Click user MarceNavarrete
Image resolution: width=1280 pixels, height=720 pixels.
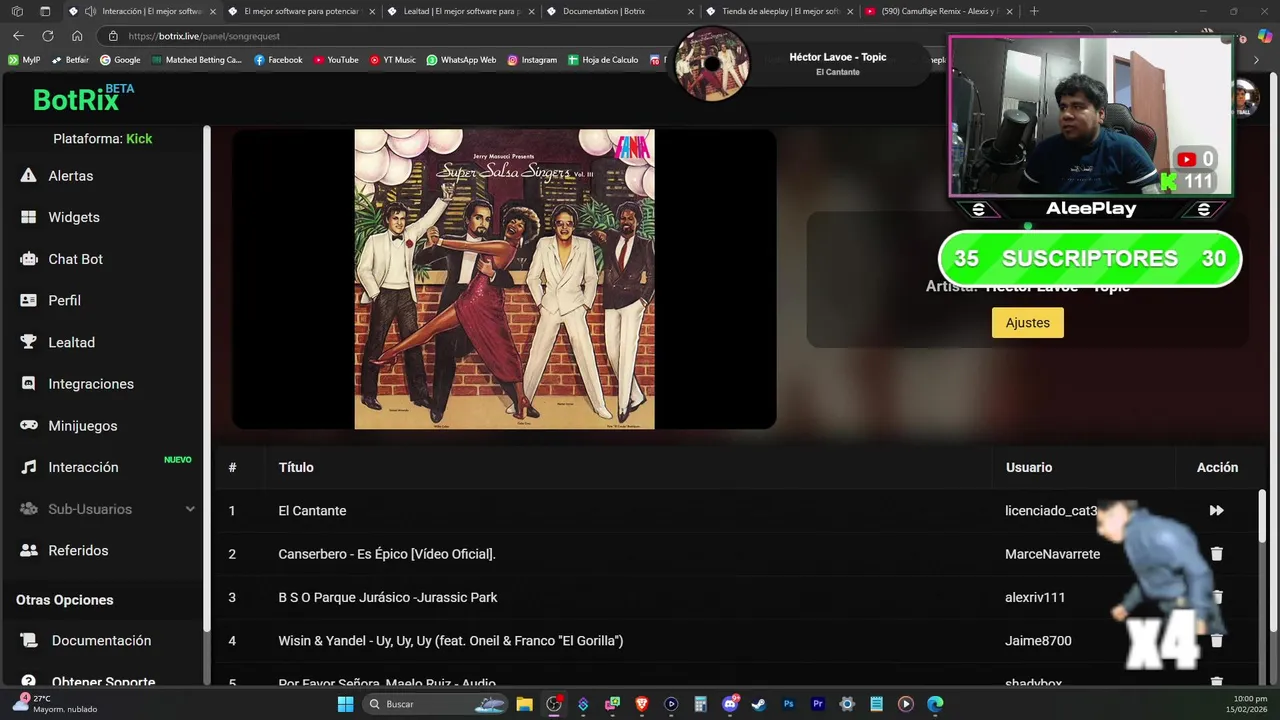coord(1052,554)
